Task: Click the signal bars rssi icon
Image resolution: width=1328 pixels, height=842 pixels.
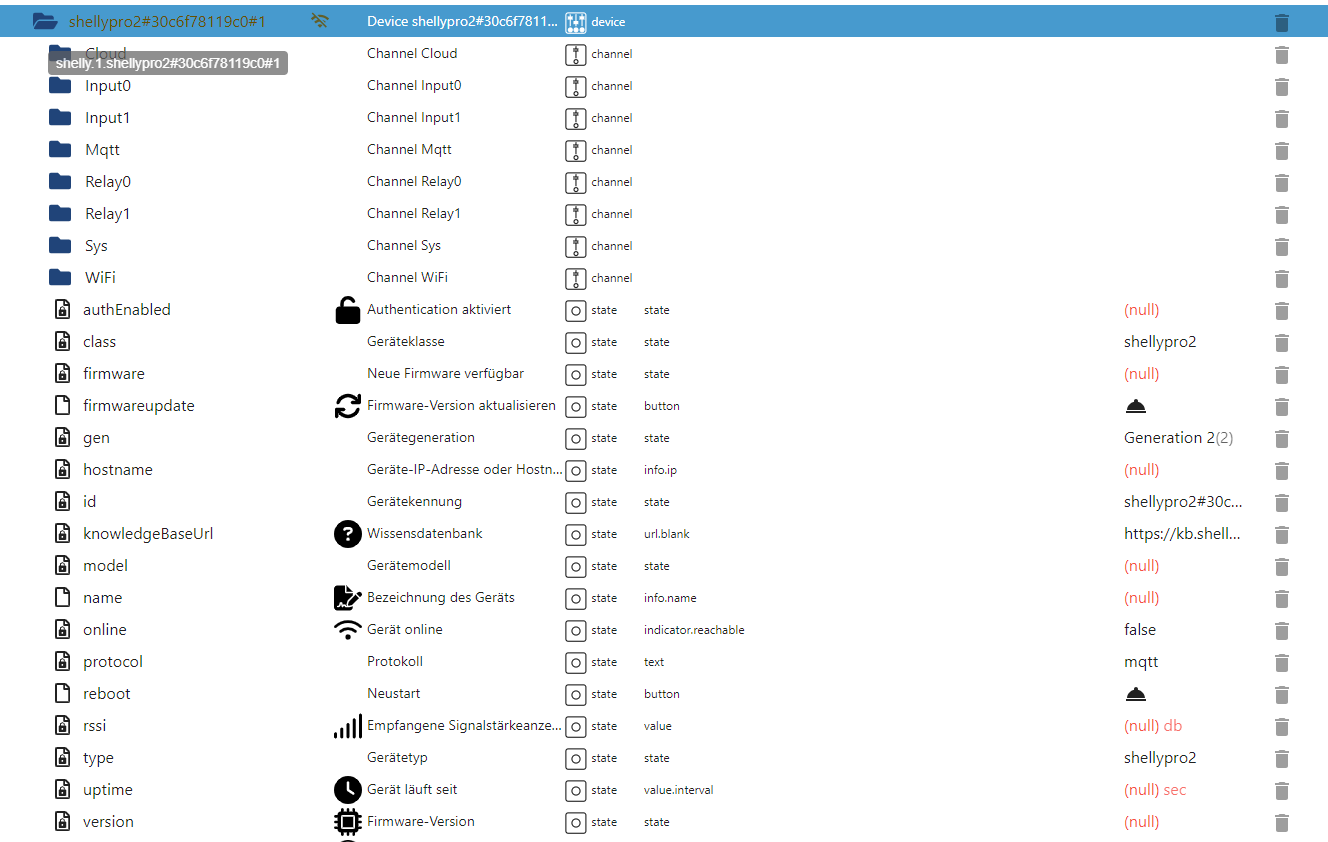Action: point(347,726)
